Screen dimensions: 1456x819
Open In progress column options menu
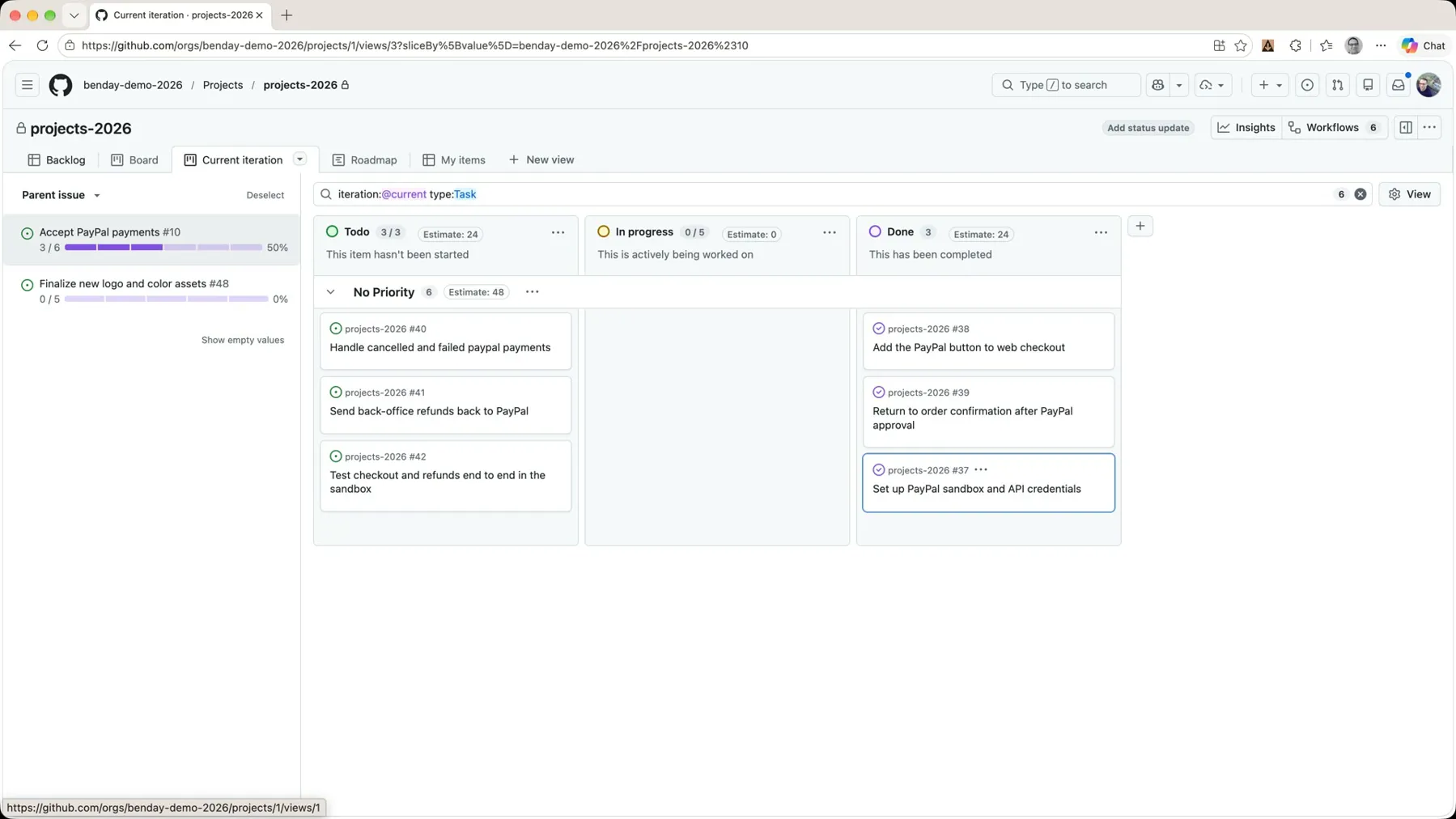pyautogui.click(x=830, y=233)
